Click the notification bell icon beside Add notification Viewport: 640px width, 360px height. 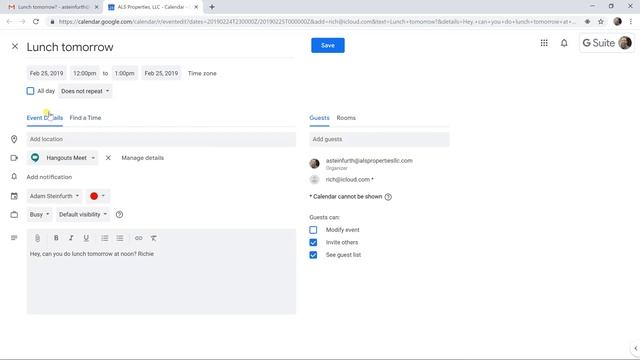(14, 177)
